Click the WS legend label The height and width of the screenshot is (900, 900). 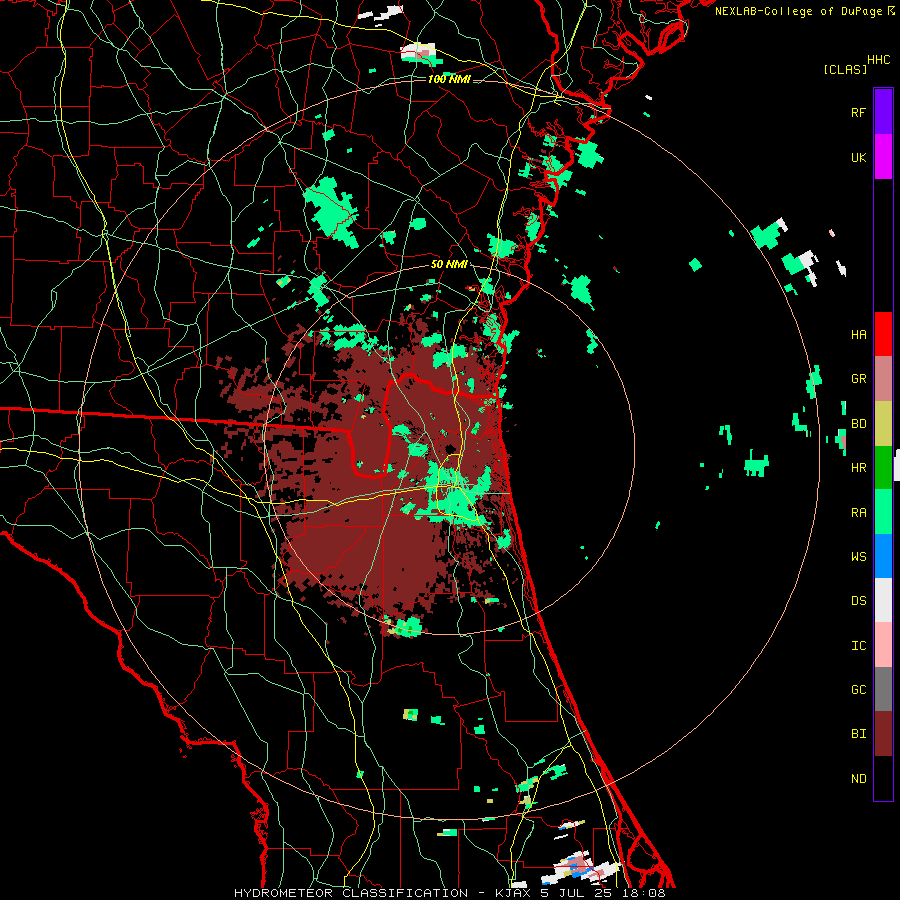pos(858,556)
